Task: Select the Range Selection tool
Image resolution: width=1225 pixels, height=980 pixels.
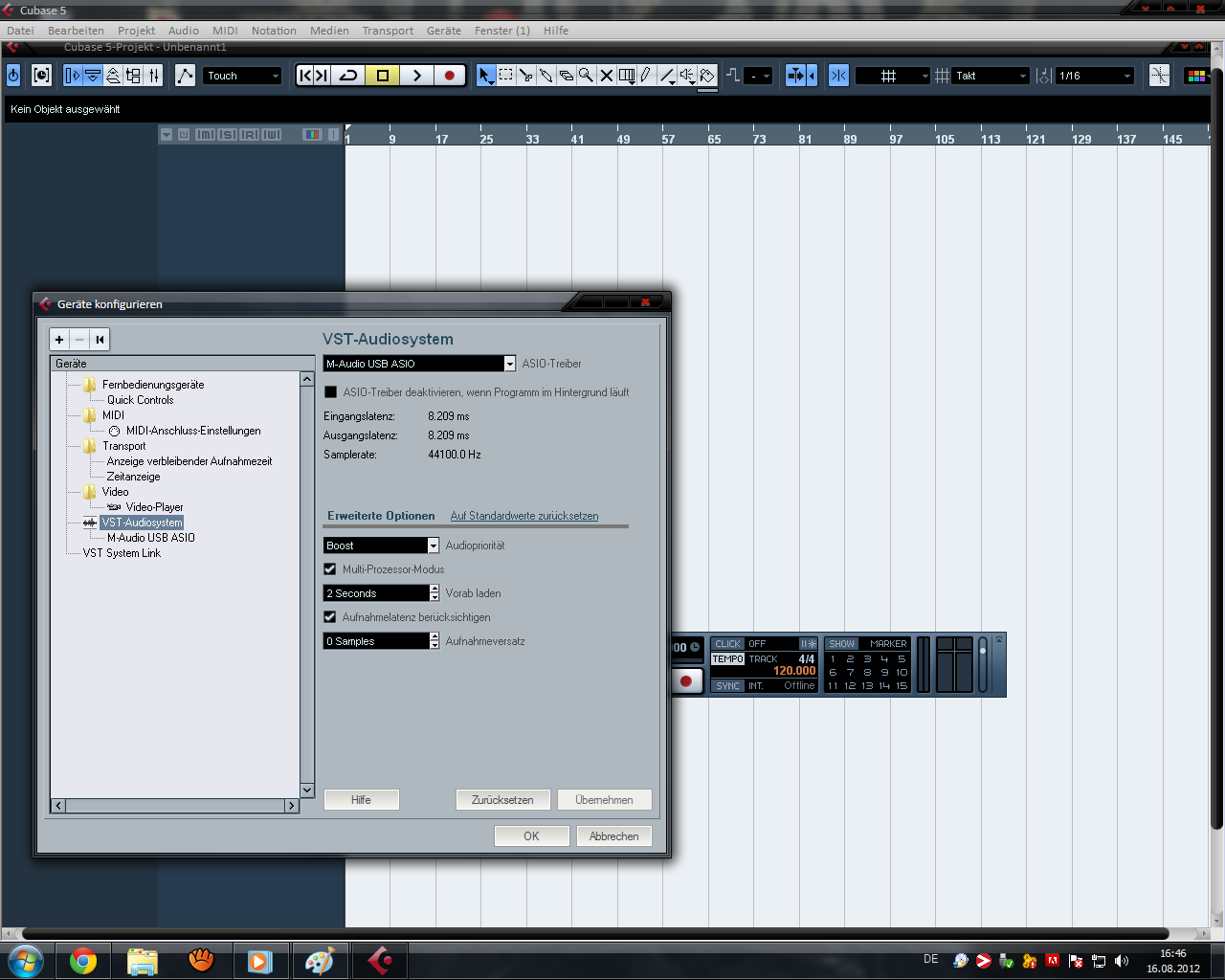Action: [x=506, y=75]
